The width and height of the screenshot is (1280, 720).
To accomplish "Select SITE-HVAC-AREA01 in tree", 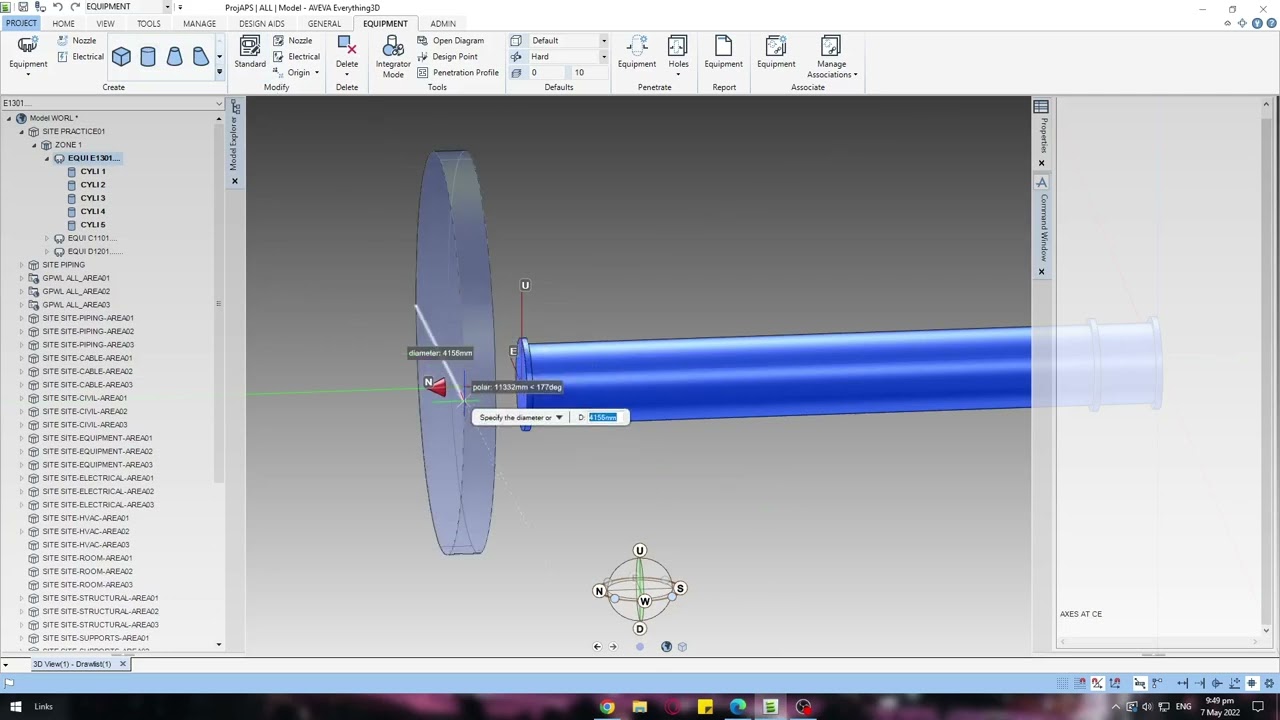I will pyautogui.click(x=85, y=518).
